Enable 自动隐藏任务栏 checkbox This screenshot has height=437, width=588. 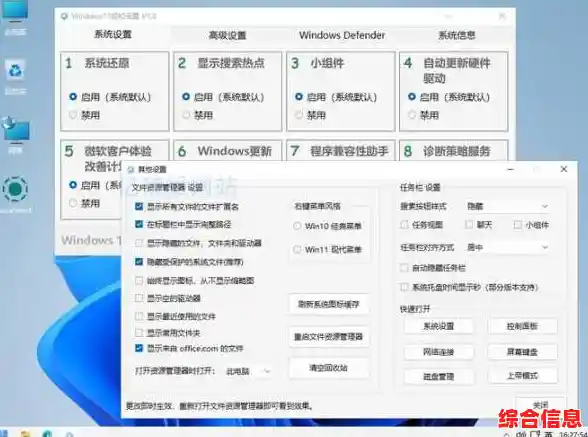pyautogui.click(x=404, y=268)
